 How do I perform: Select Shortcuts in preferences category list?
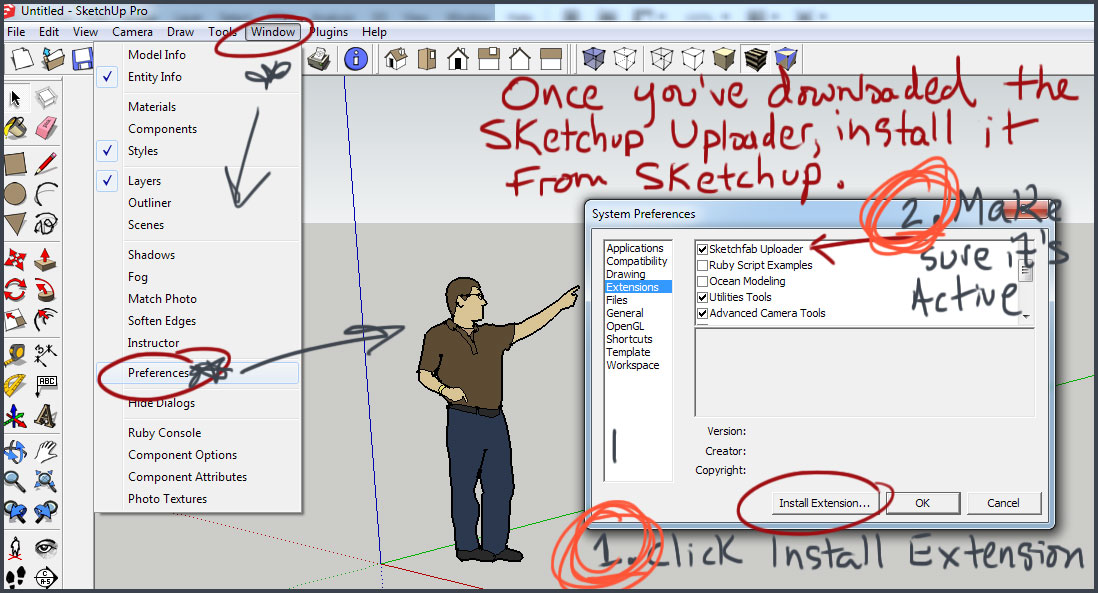(629, 339)
